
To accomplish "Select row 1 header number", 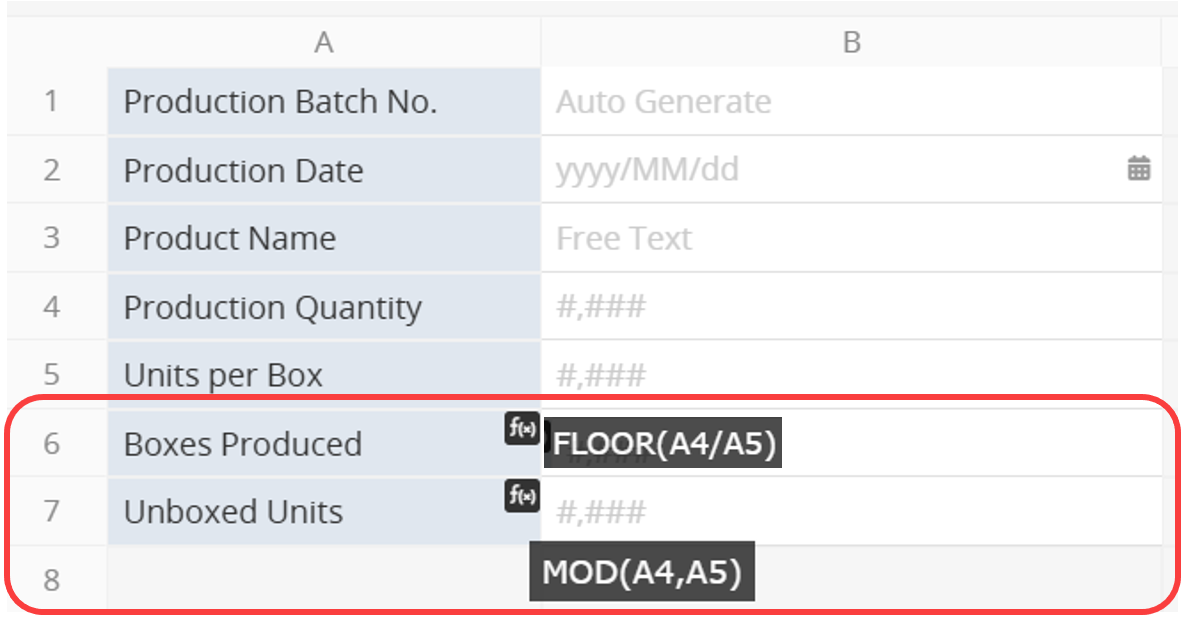I will 51,101.
